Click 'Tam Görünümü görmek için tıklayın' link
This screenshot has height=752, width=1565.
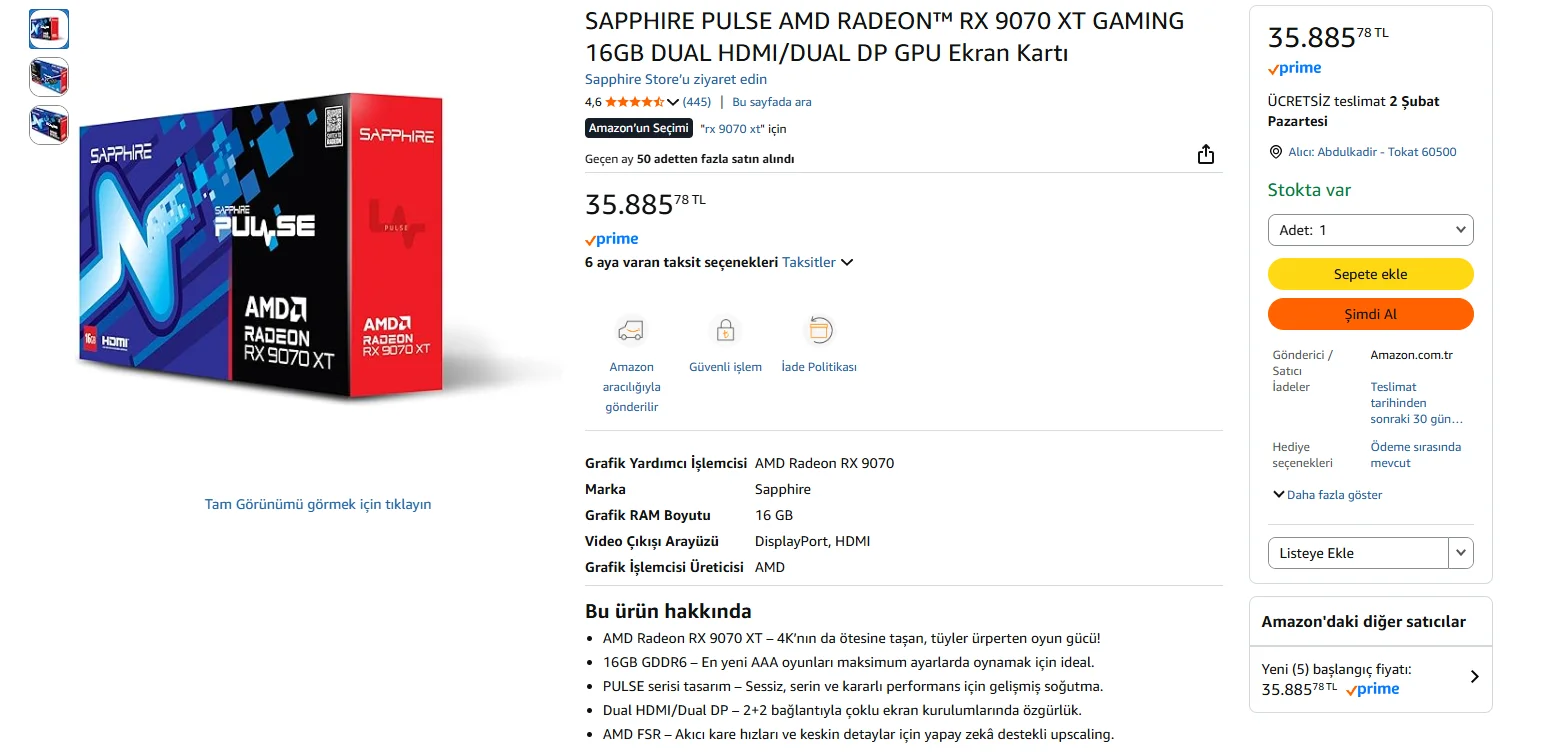pyautogui.click(x=317, y=503)
